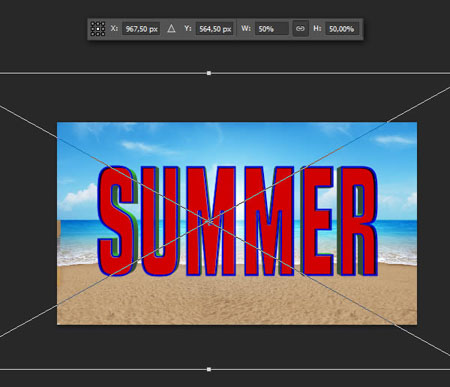Click the Y: label in options bar

tap(188, 29)
